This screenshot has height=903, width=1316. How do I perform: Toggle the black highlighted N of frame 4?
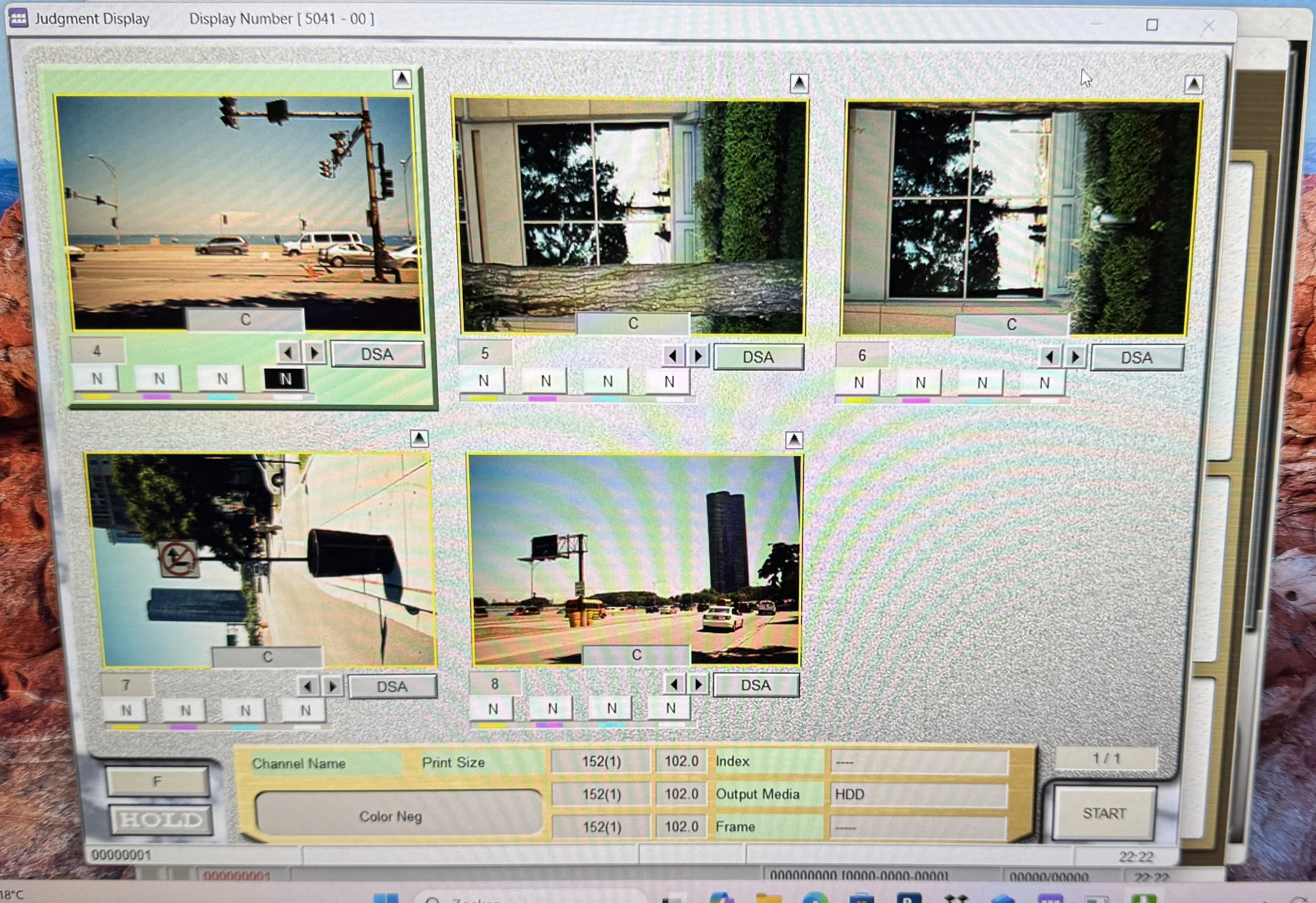285,379
